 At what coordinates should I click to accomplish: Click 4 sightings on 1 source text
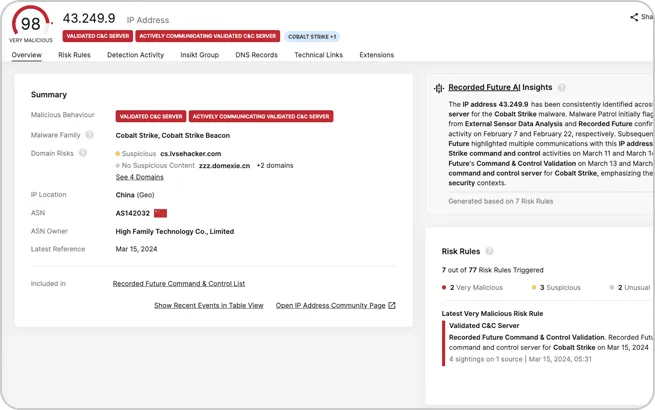click(x=485, y=359)
